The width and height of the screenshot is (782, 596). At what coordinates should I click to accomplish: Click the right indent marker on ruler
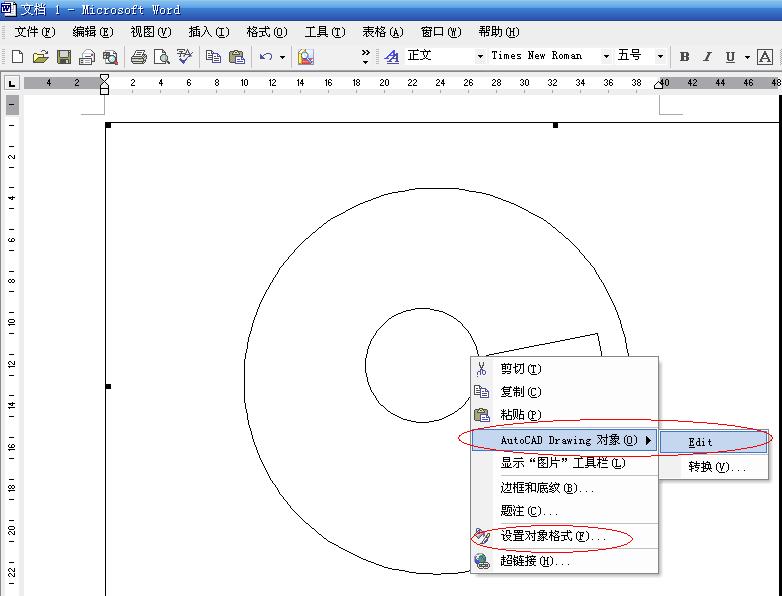click(659, 84)
